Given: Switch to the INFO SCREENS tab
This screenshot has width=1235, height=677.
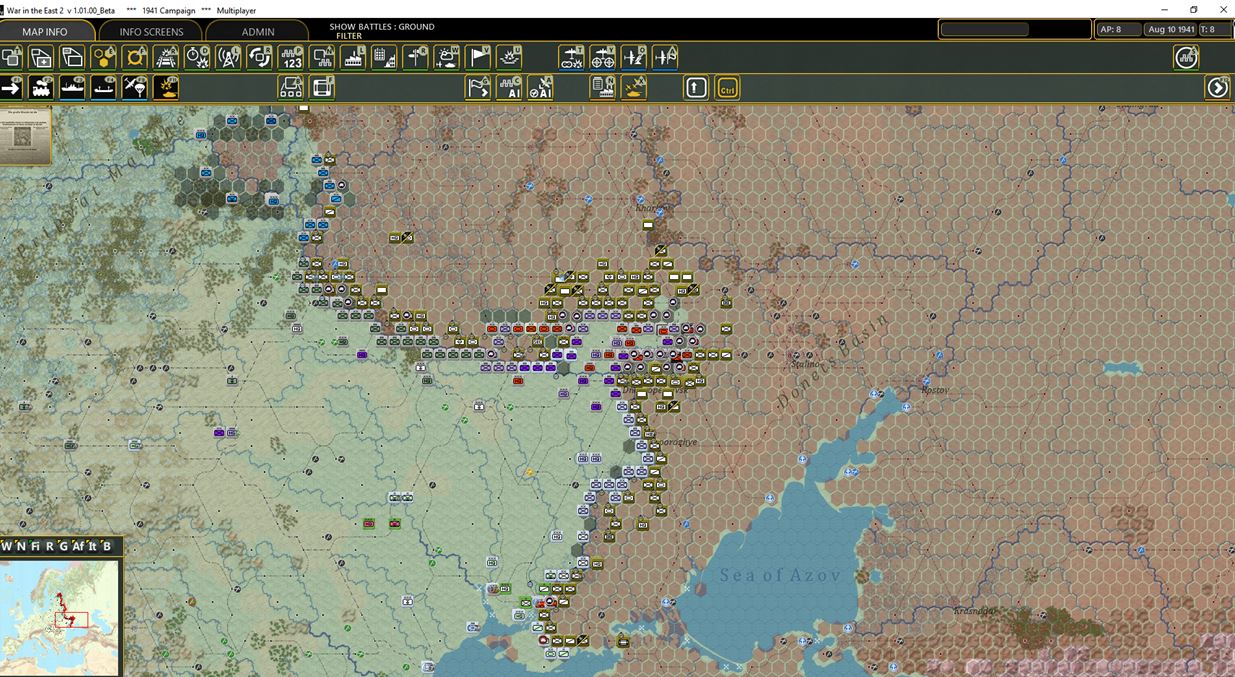Looking at the screenshot, I should (151, 32).
